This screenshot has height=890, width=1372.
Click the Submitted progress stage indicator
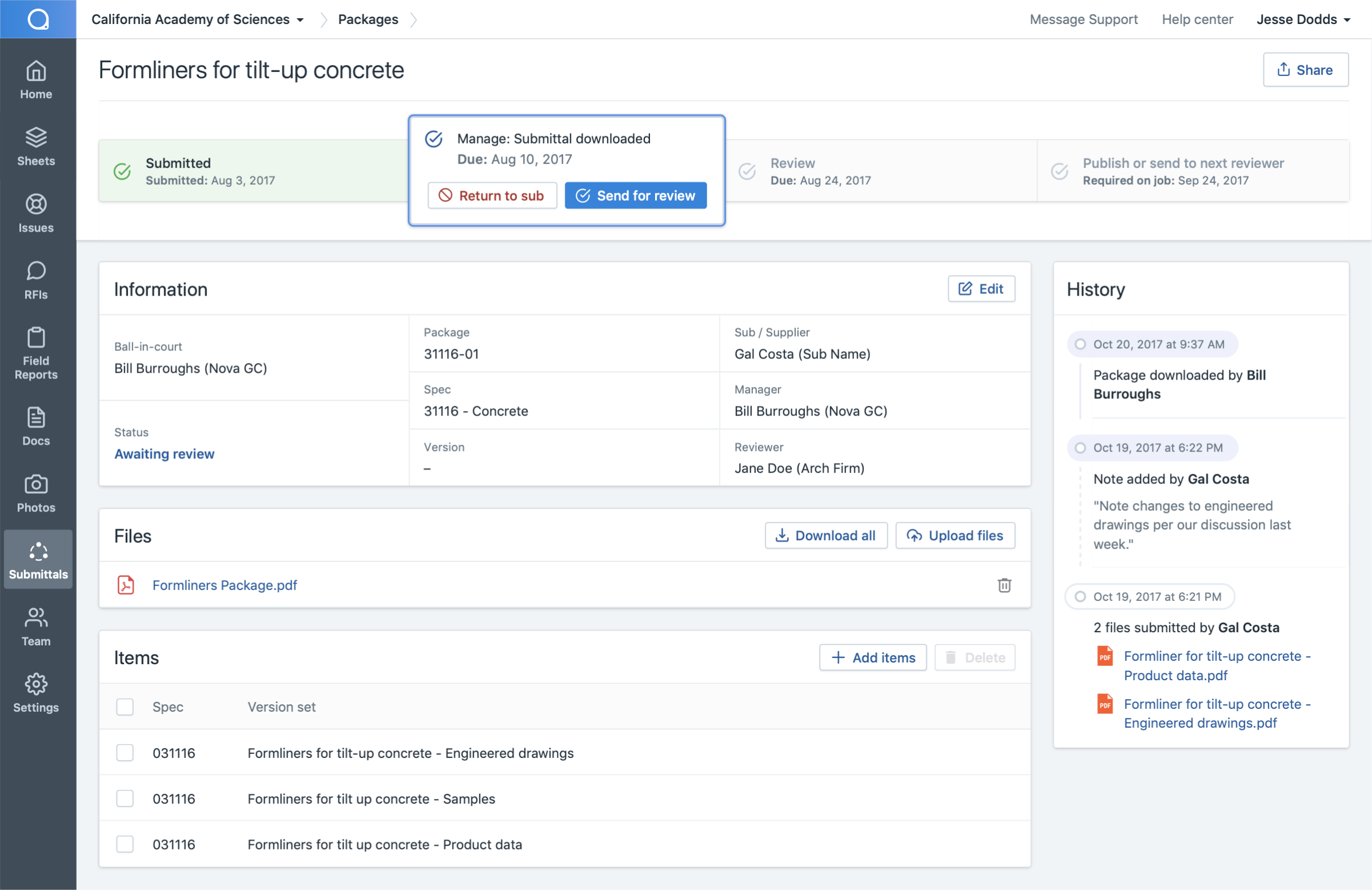click(122, 171)
